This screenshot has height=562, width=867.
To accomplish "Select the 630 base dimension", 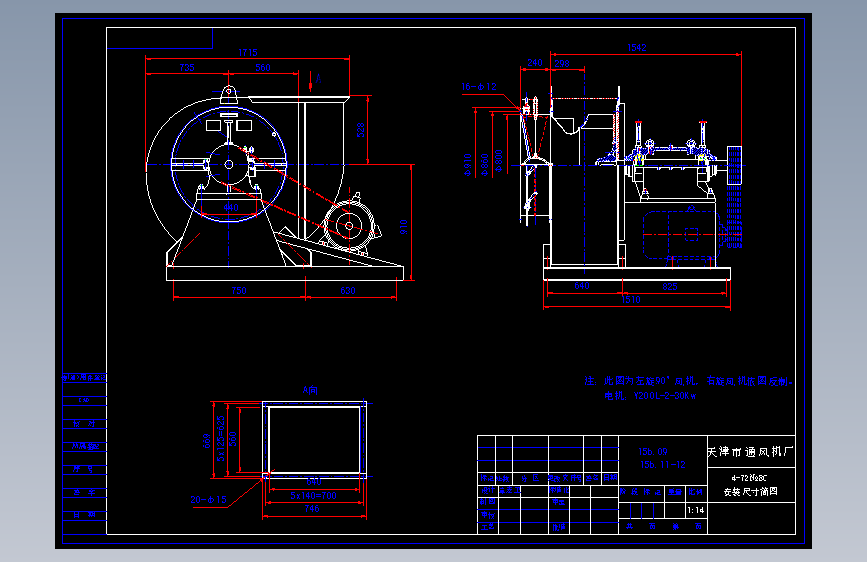I will pos(348,290).
